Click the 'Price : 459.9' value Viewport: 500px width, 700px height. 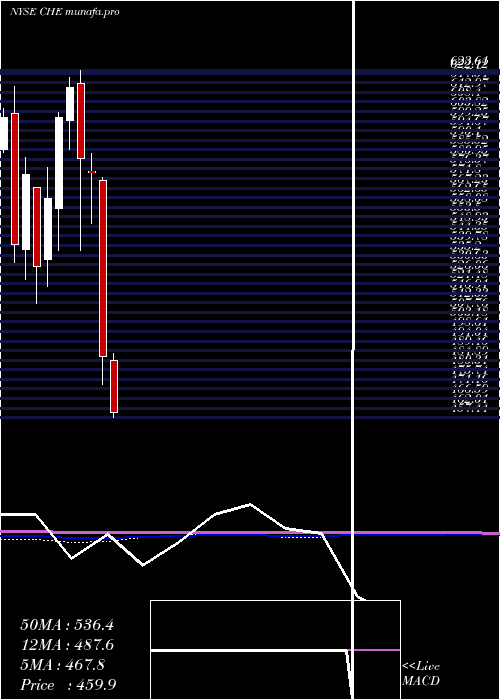coord(69,685)
